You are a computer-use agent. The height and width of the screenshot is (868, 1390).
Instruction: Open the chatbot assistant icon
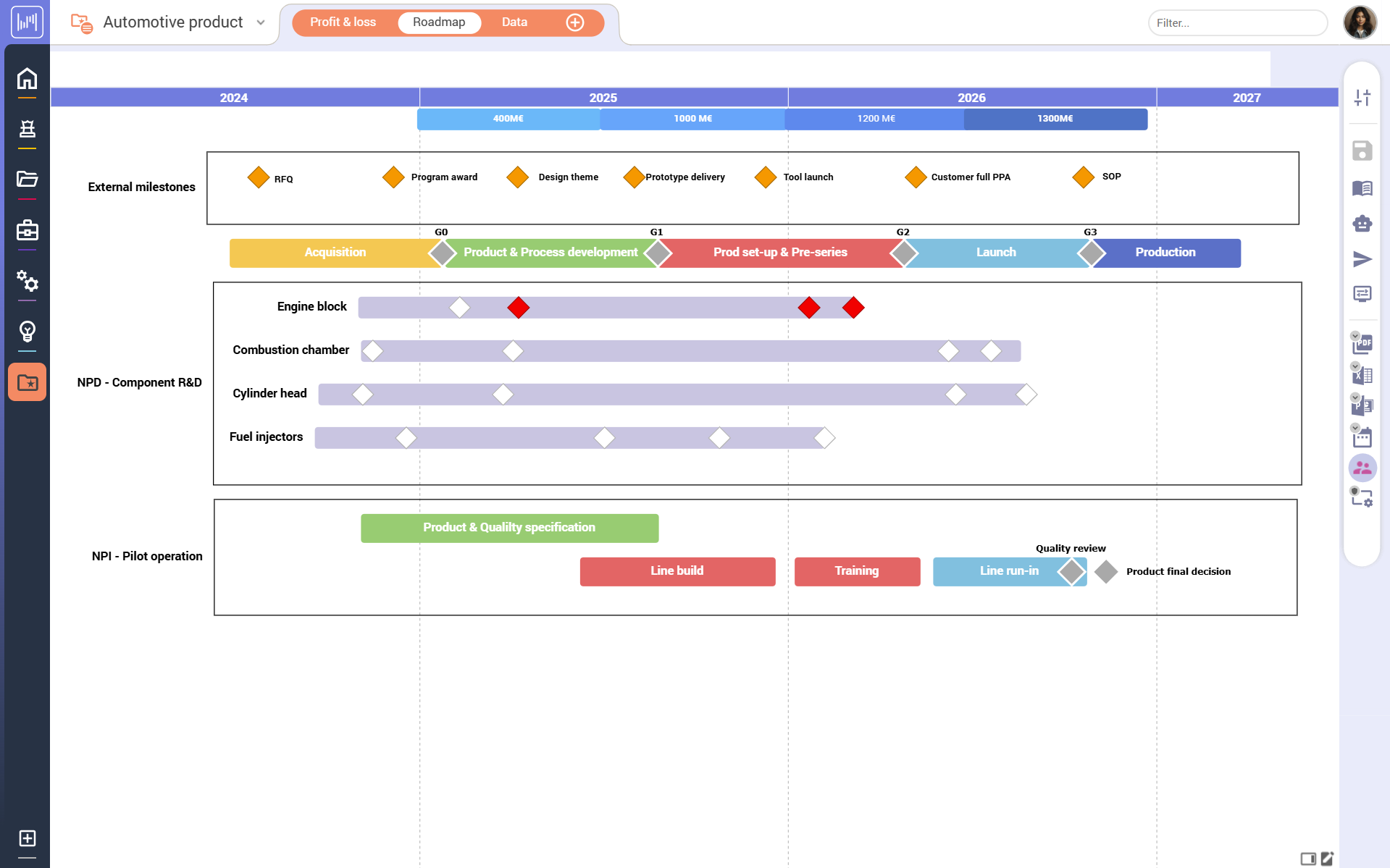1362,224
